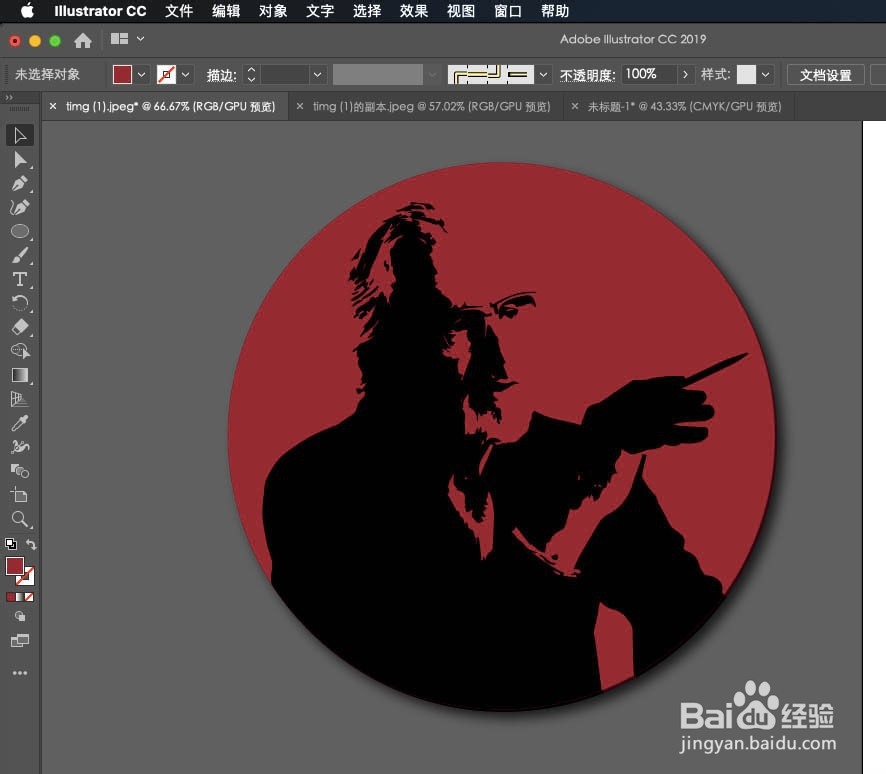Screen dimensions: 886x774
Task: Open the stroke weight dropdown
Action: pos(318,75)
